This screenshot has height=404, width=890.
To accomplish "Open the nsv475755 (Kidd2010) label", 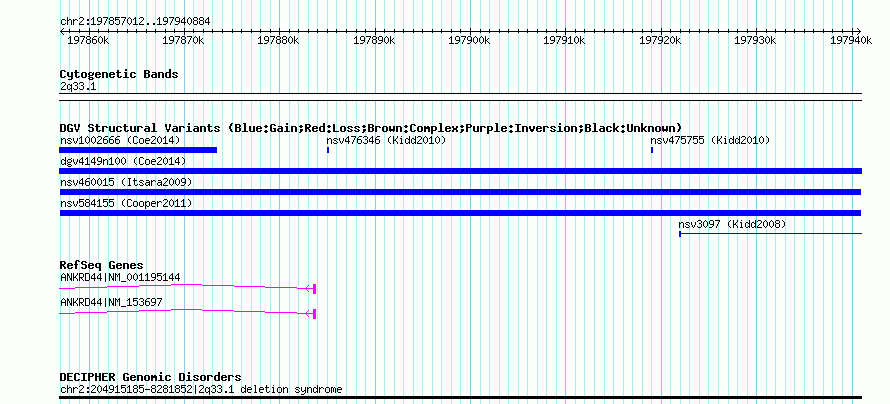I will click(710, 140).
